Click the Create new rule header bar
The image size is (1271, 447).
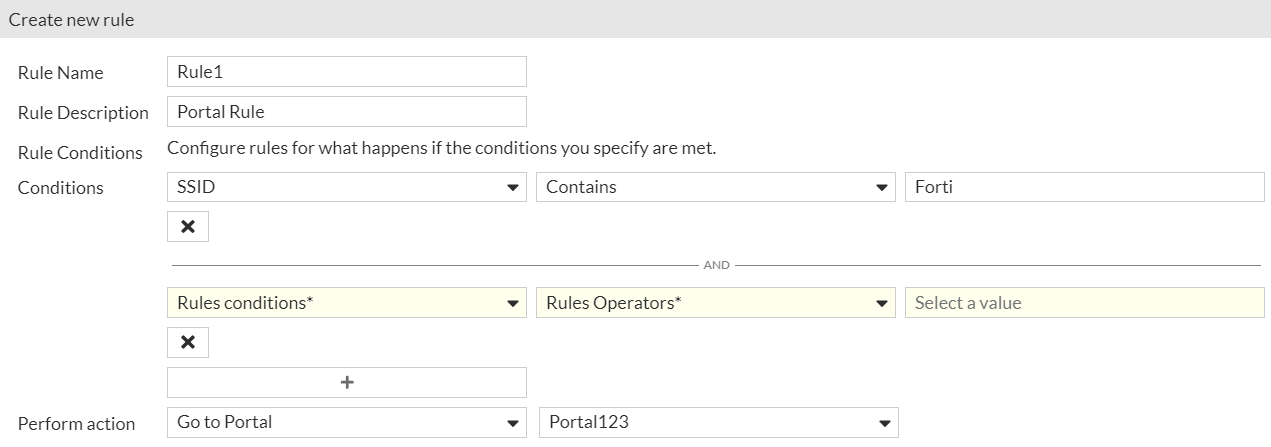(x=635, y=19)
